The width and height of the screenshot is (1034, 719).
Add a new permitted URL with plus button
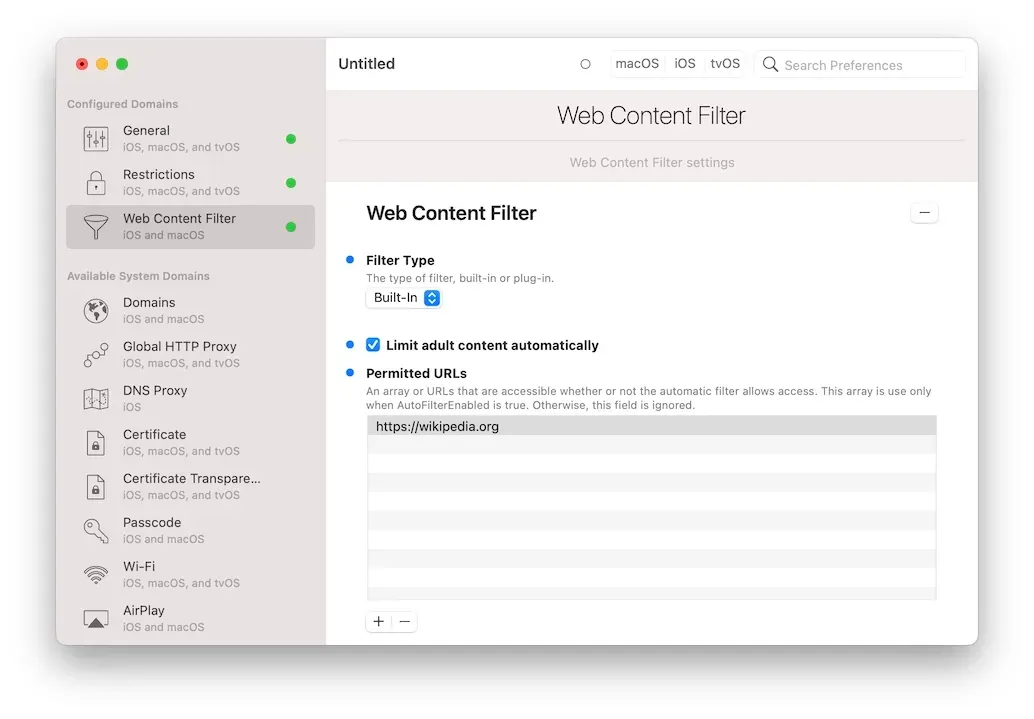[378, 621]
